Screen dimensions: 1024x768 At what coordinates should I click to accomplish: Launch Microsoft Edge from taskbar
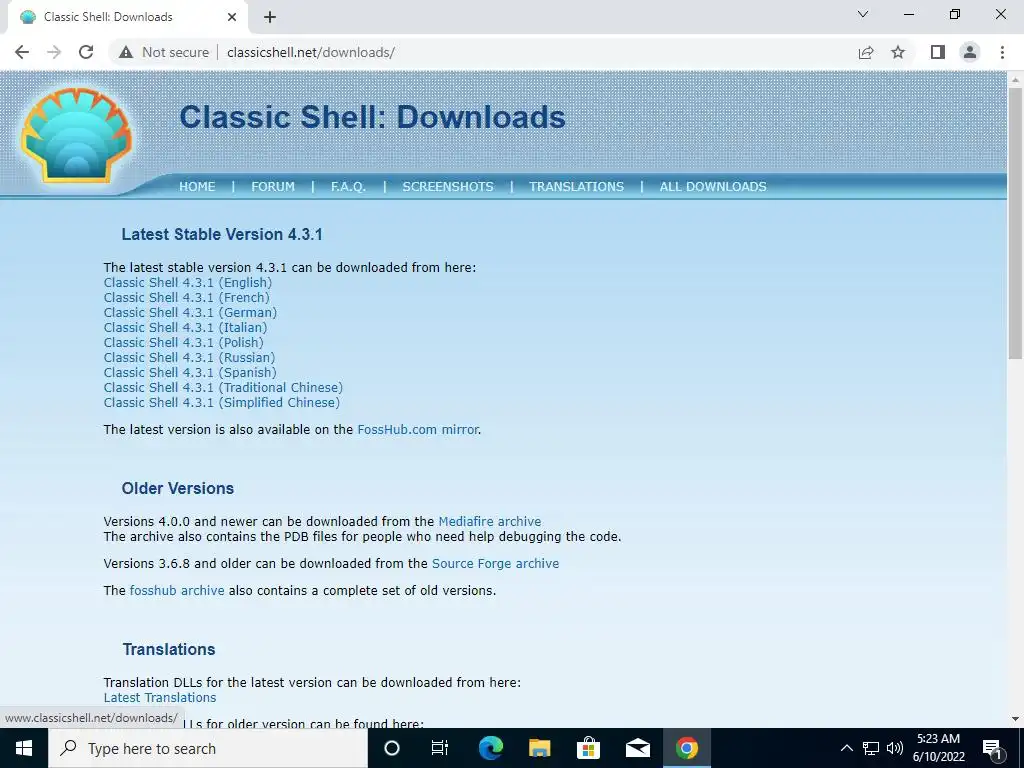[490, 748]
